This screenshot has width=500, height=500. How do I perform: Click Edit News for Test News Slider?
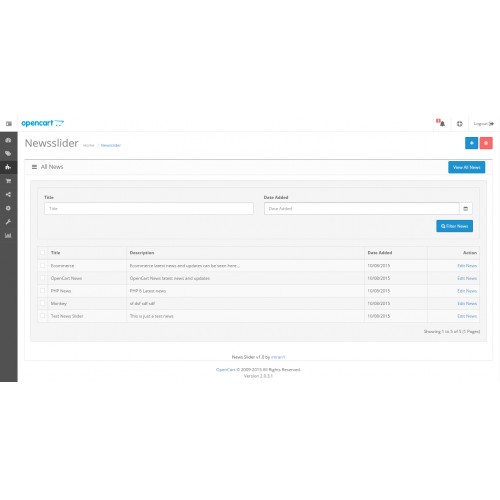467,316
